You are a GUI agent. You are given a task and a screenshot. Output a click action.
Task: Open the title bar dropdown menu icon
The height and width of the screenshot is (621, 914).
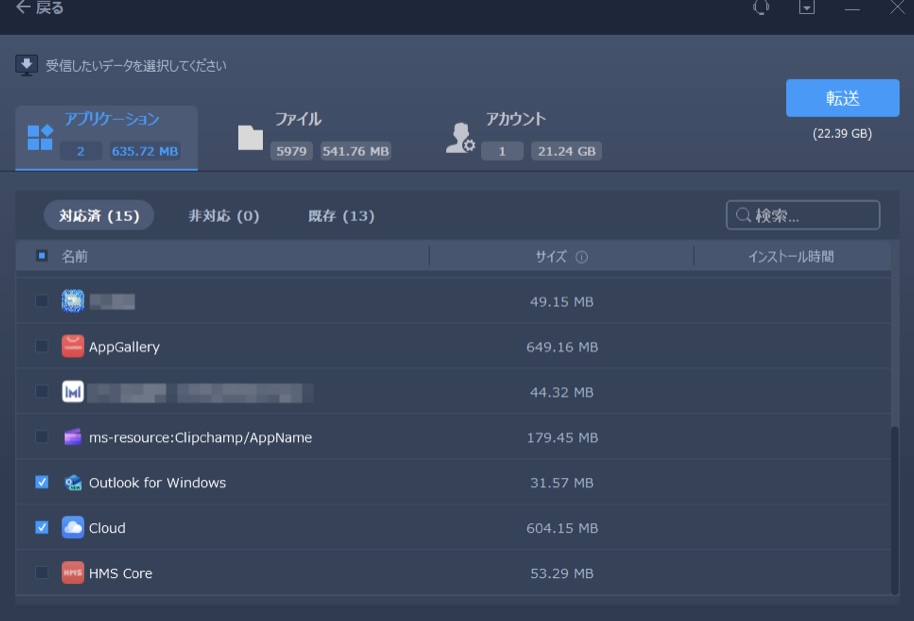(806, 8)
